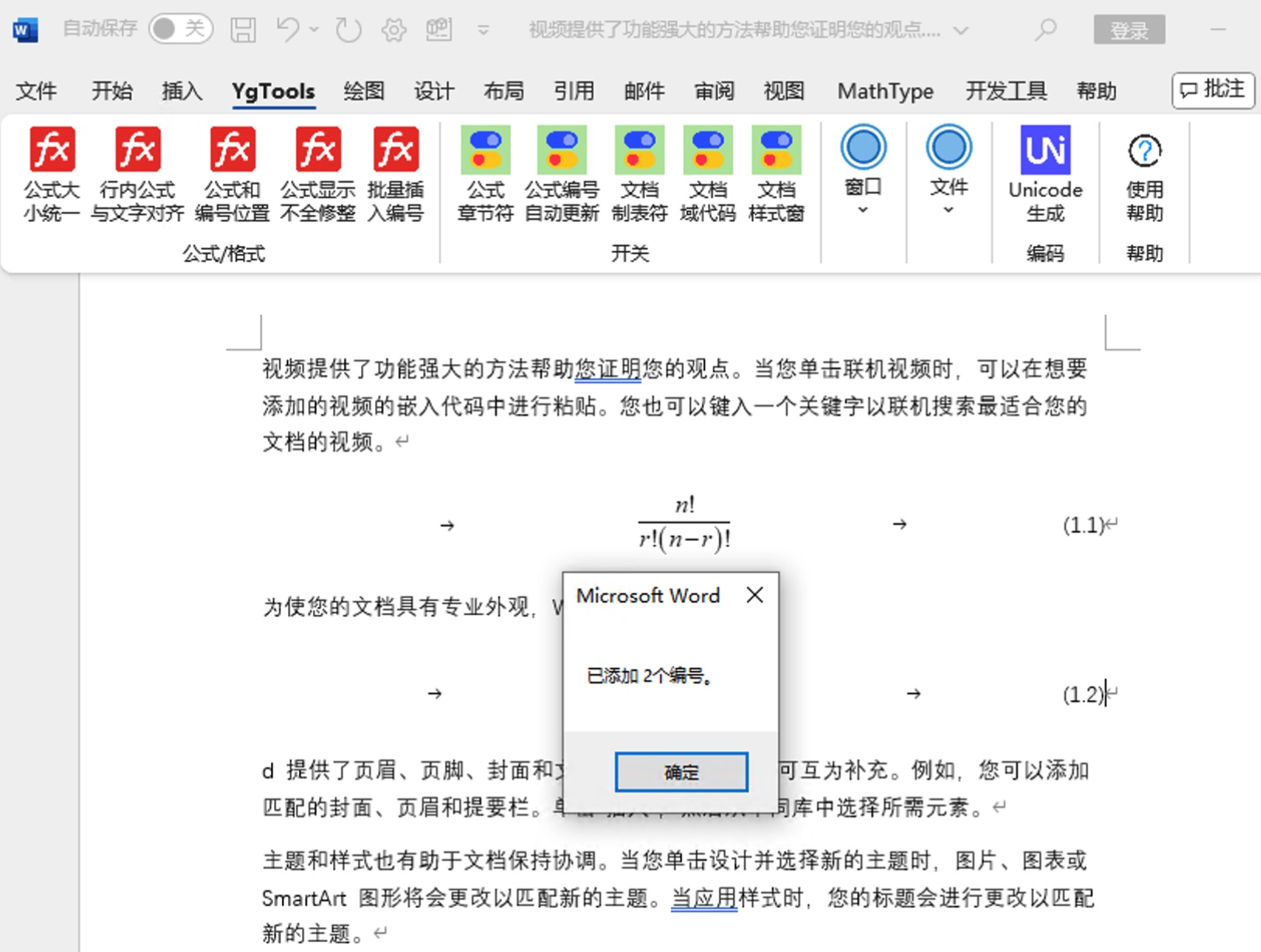Click the 开关 group label
The width and height of the screenshot is (1261, 952).
coord(630,253)
